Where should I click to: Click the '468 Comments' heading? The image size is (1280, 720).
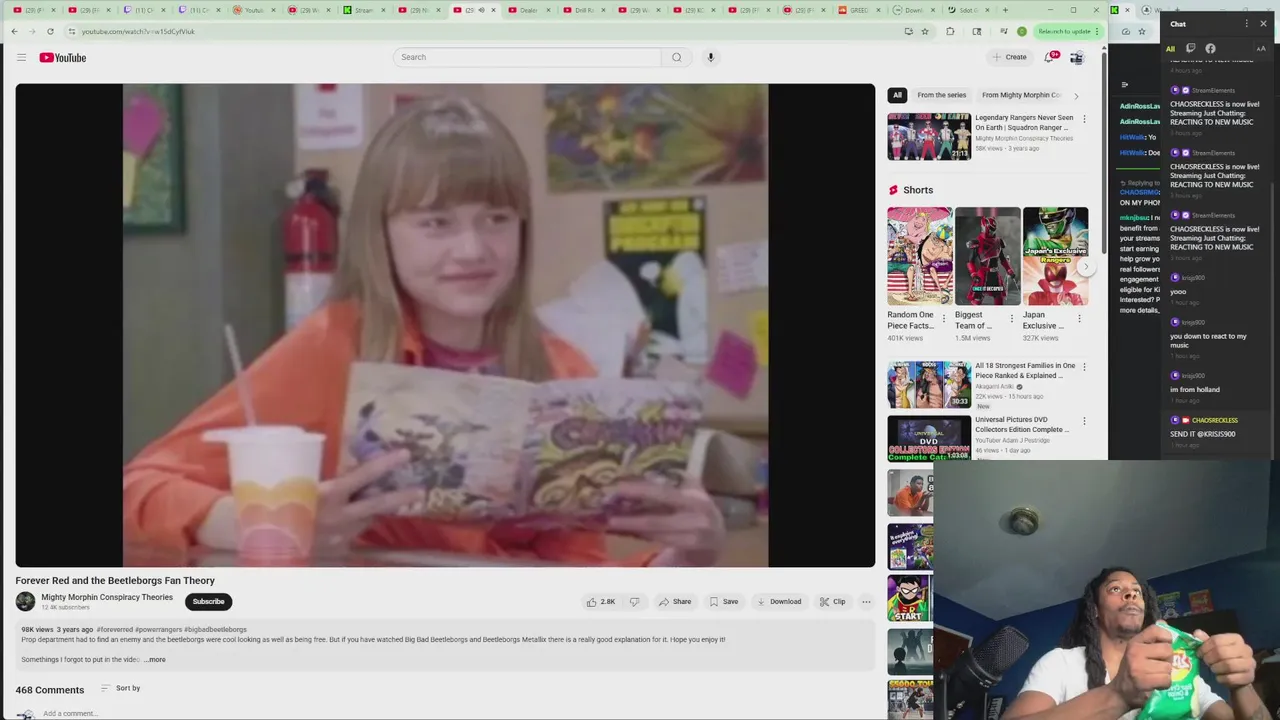[x=49, y=690]
